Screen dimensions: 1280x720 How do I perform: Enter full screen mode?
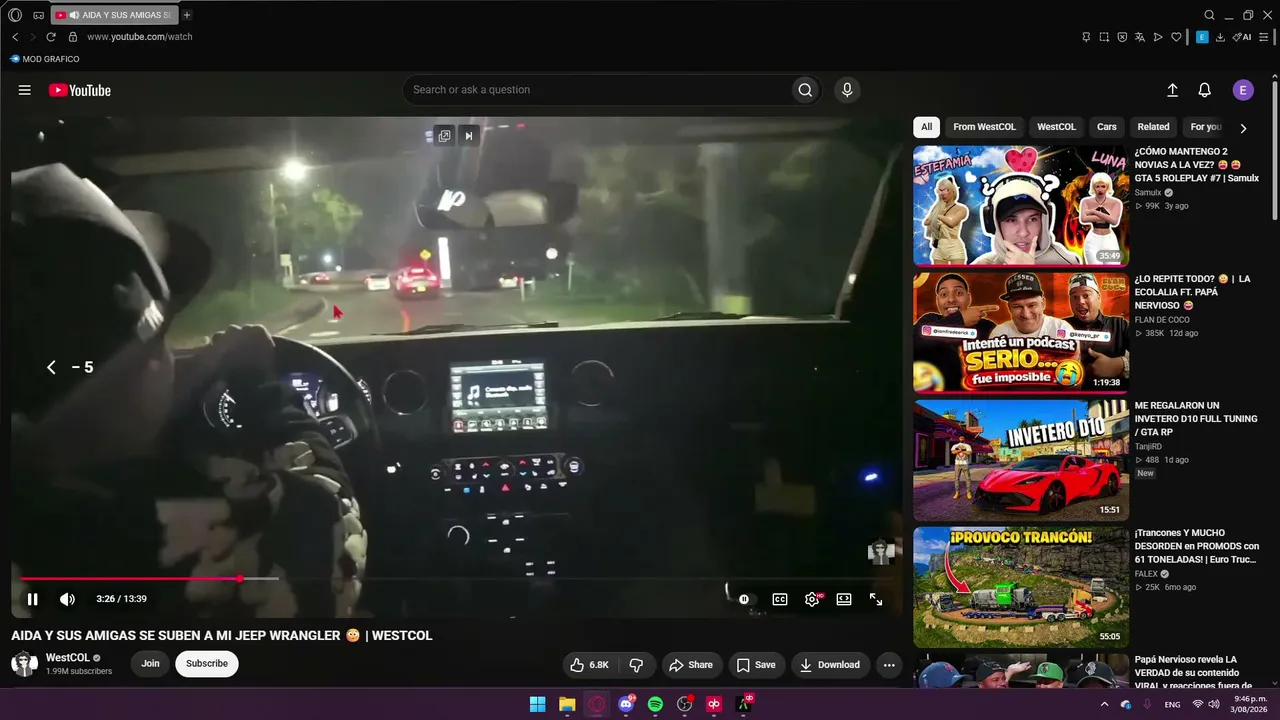pyautogui.click(x=876, y=599)
